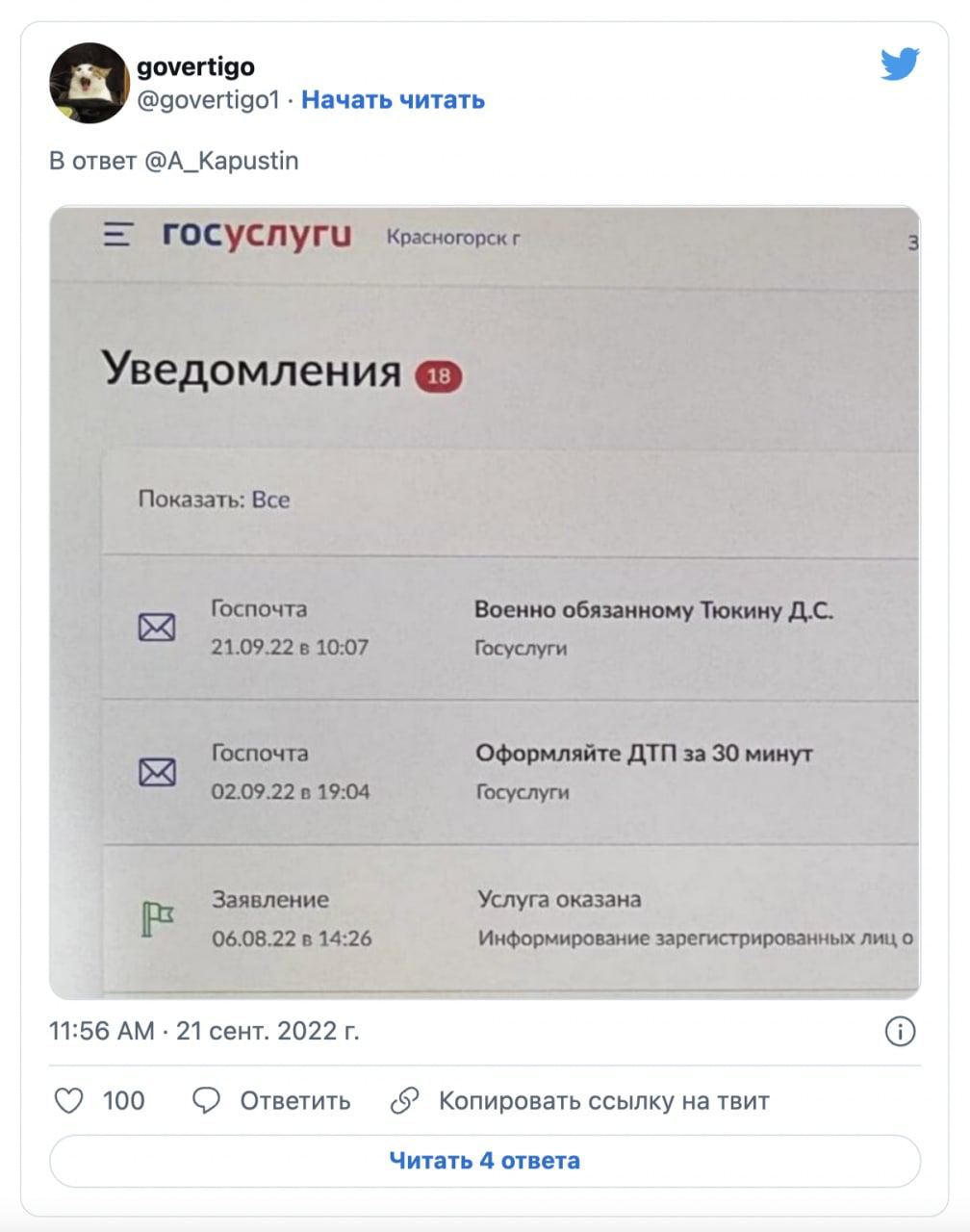
Task: Click the copy link chain icon
Action: pos(404,1100)
